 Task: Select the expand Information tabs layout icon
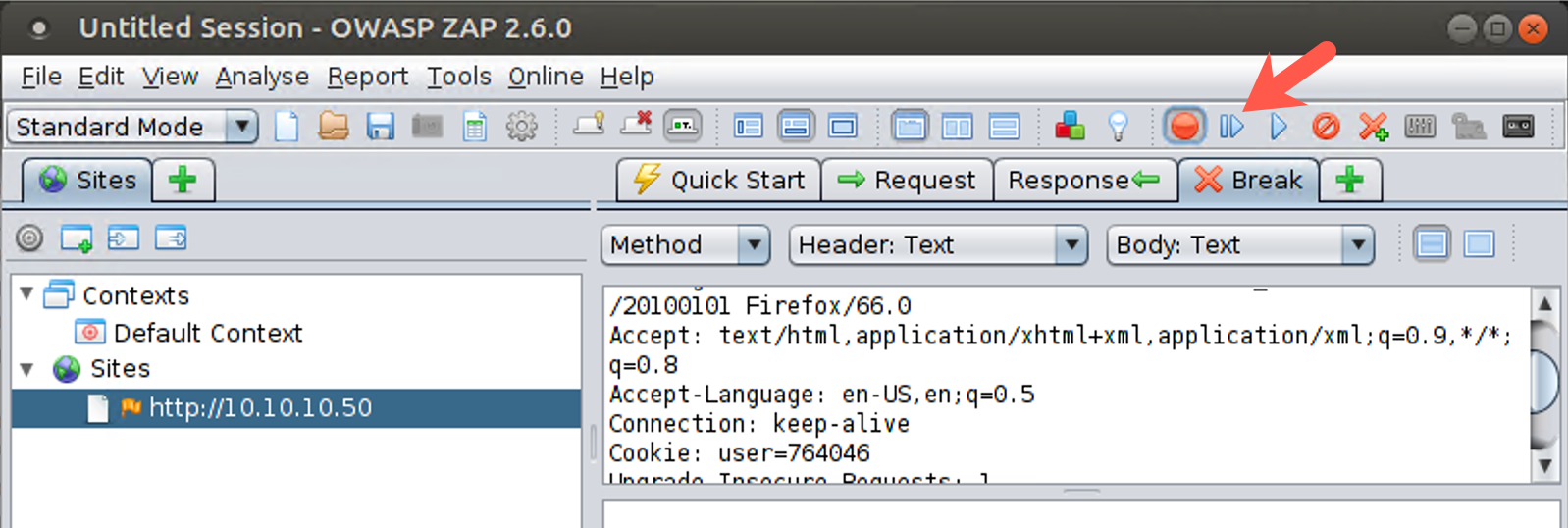[x=796, y=127]
